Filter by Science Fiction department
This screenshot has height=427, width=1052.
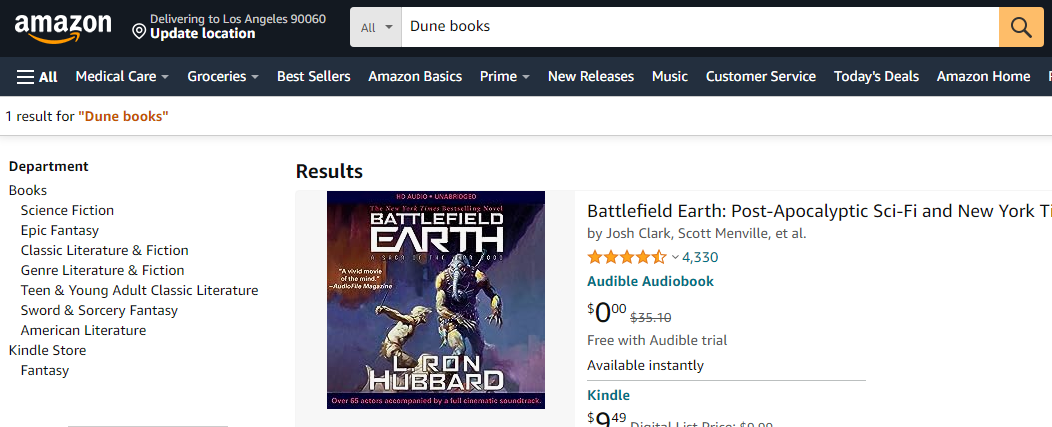pos(67,210)
